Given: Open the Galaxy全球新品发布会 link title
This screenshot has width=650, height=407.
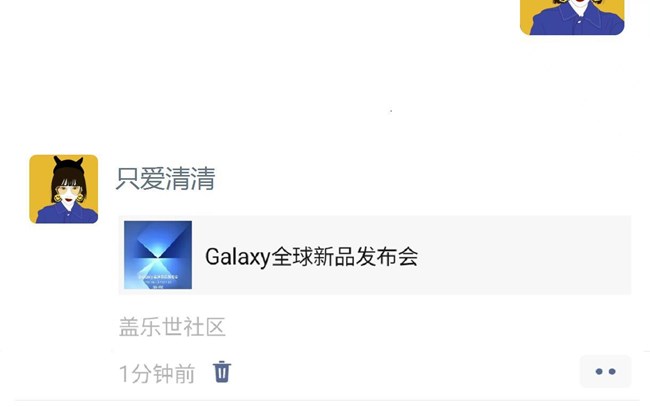Looking at the screenshot, I should point(311,257).
